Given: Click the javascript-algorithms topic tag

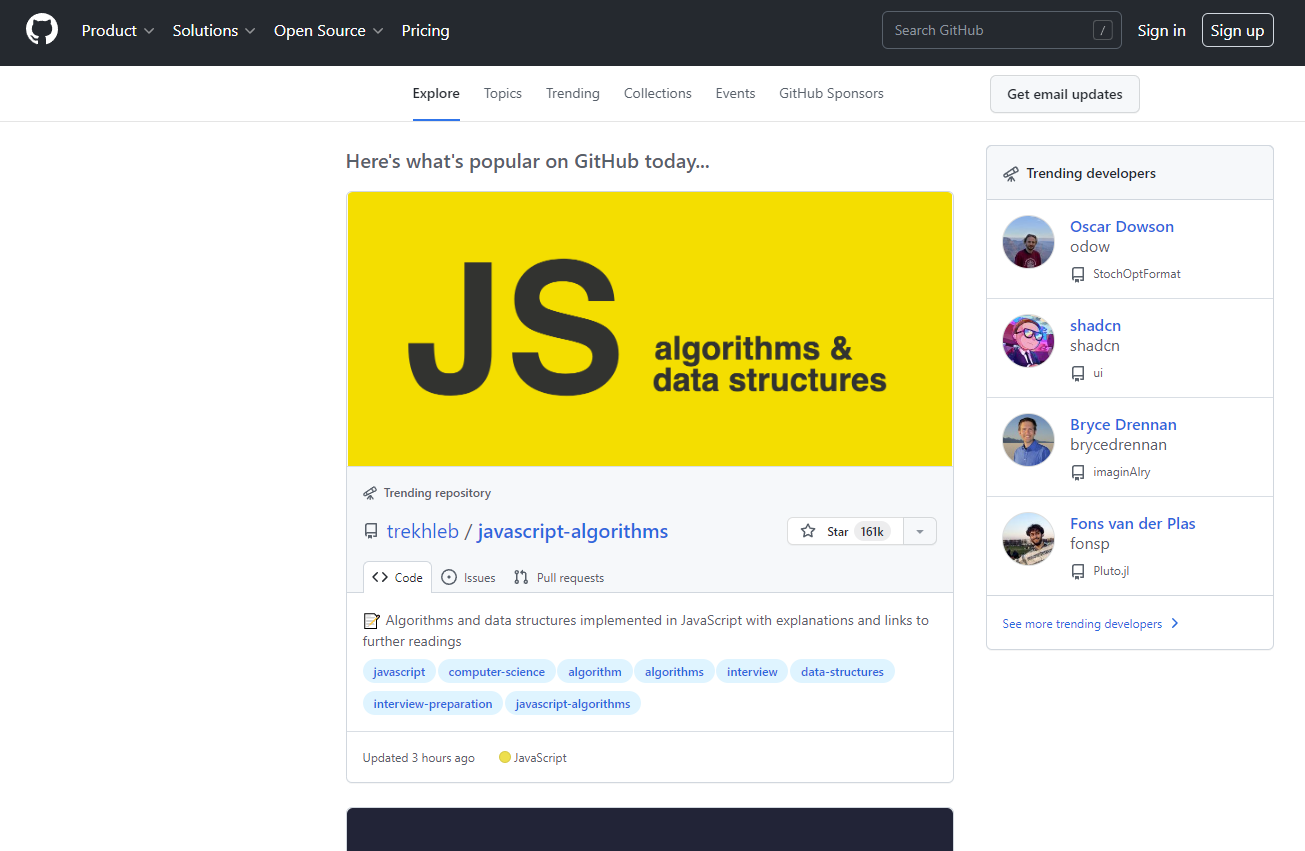Looking at the screenshot, I should pyautogui.click(x=573, y=704).
